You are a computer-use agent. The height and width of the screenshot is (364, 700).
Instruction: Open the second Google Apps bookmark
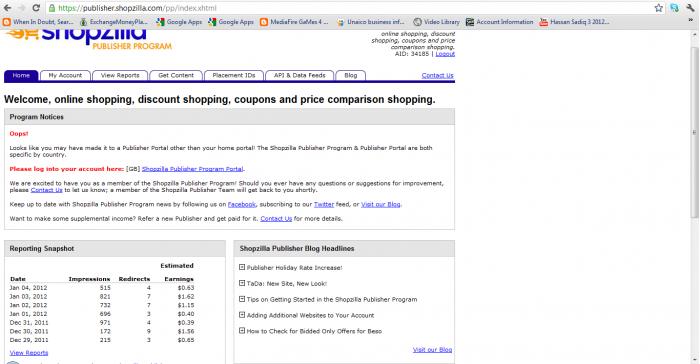tap(231, 21)
